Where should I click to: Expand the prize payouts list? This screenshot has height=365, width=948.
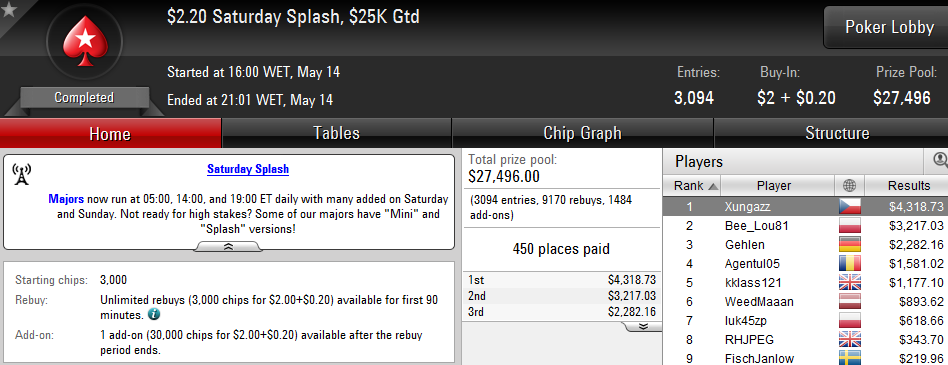(642, 326)
